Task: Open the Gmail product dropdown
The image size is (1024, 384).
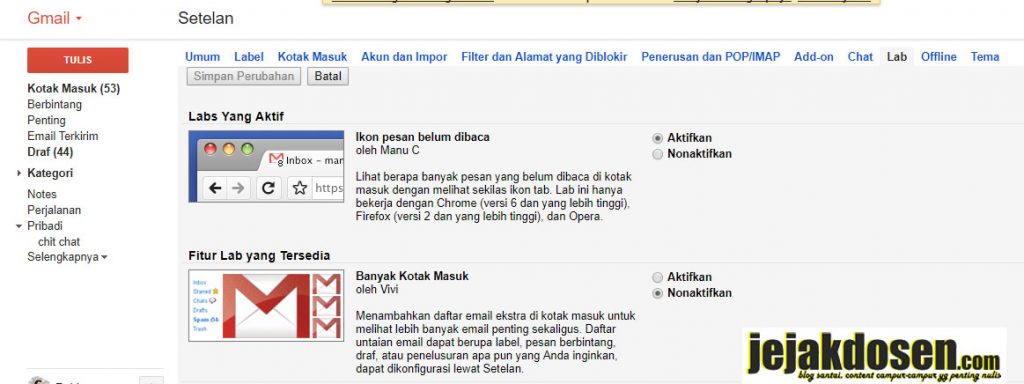Action: (x=55, y=18)
